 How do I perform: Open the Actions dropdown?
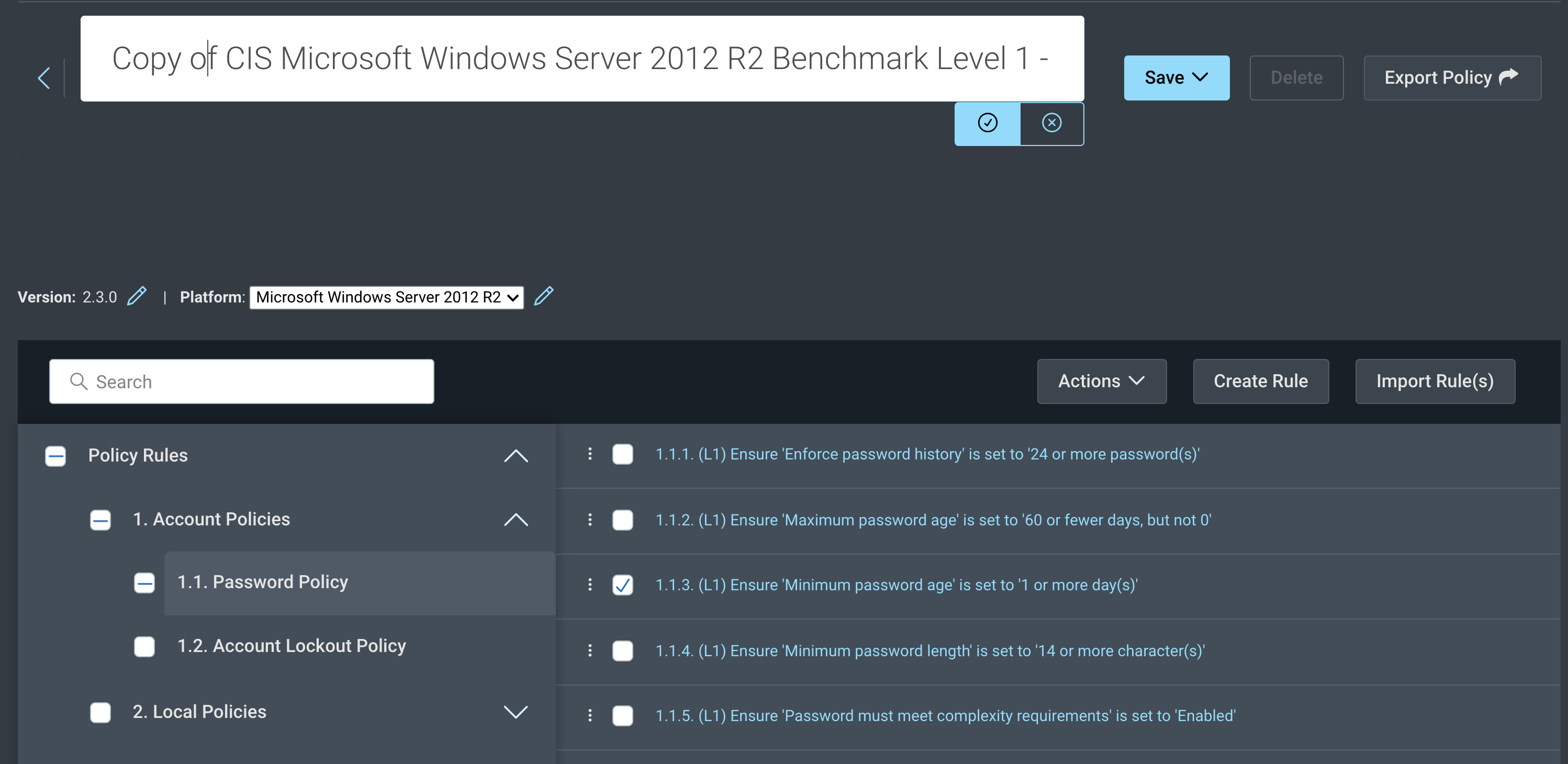pos(1101,381)
